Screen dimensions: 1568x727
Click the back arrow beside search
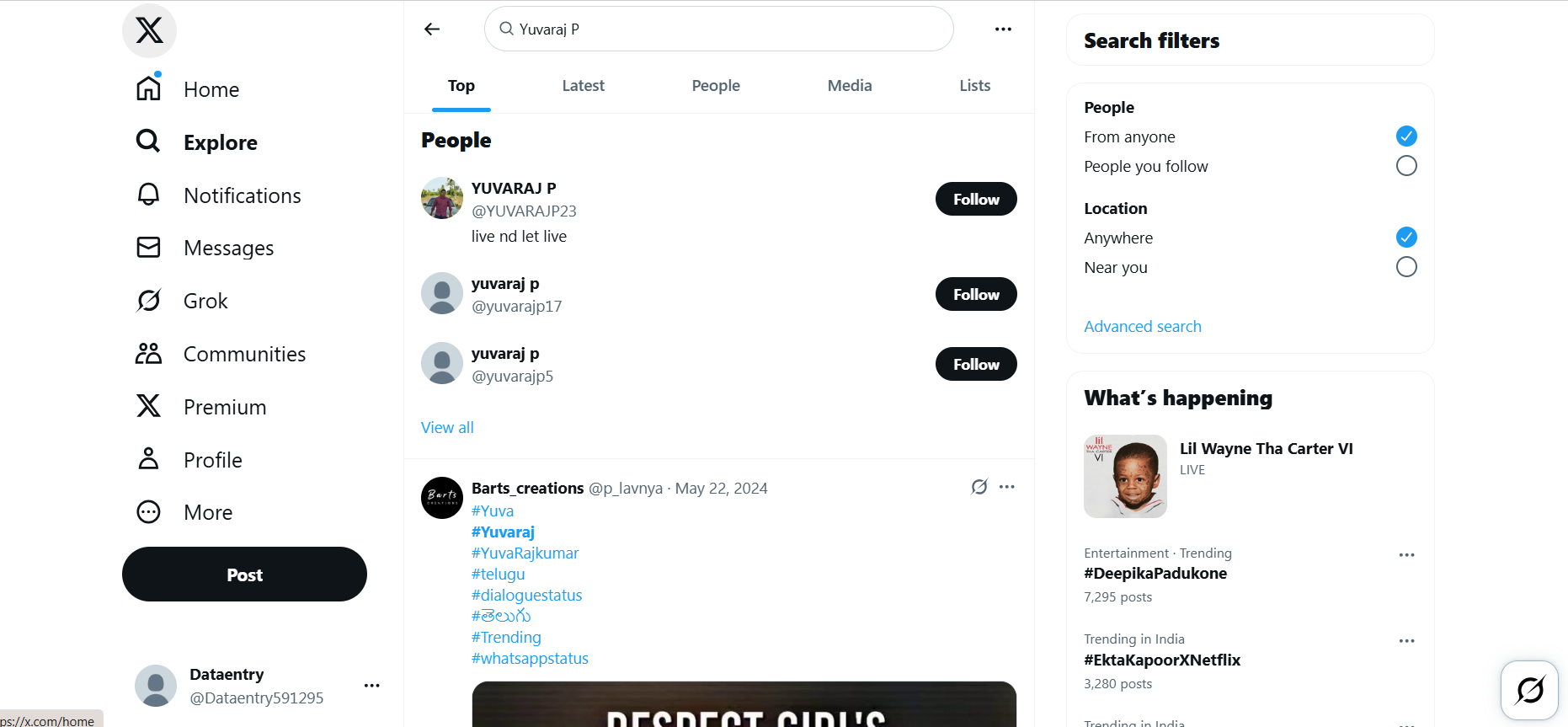coord(432,29)
